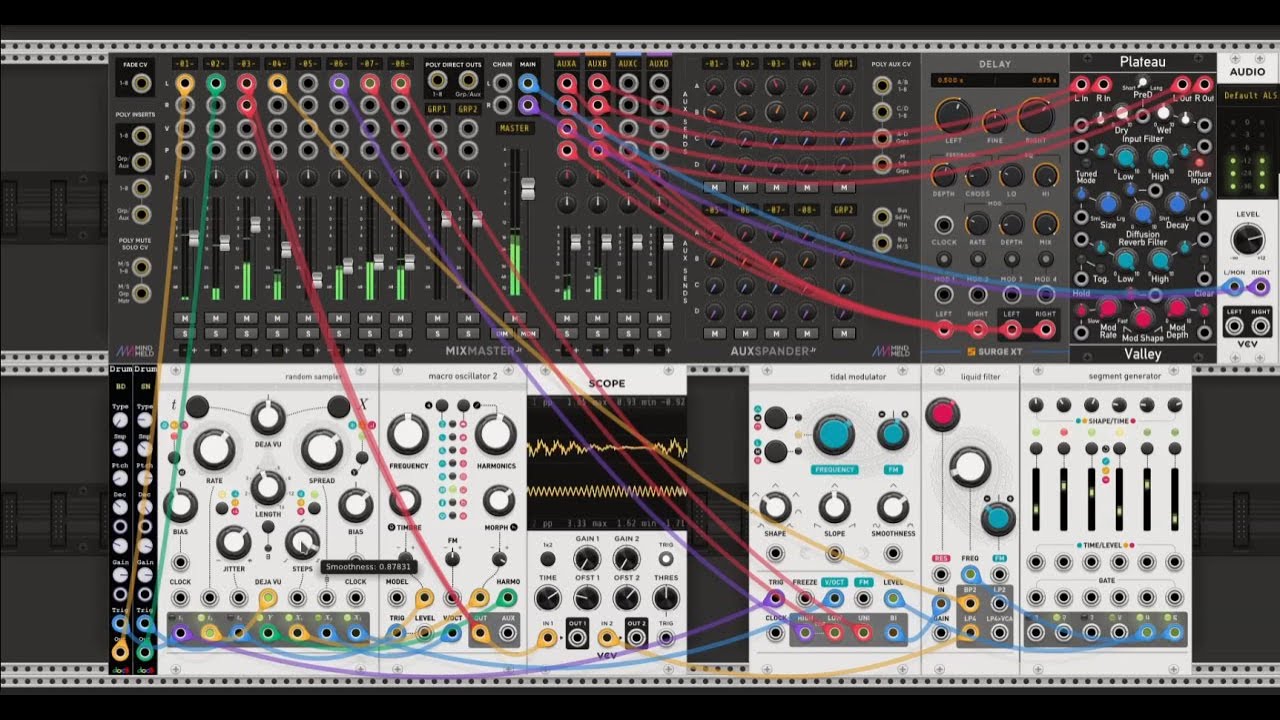
Task: Mute the AuxSpander 01 sends
Action: (x=713, y=187)
